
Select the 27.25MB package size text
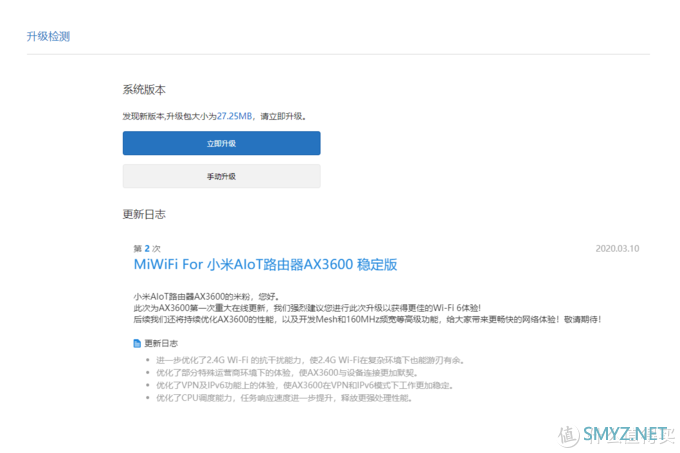[x=234, y=116]
